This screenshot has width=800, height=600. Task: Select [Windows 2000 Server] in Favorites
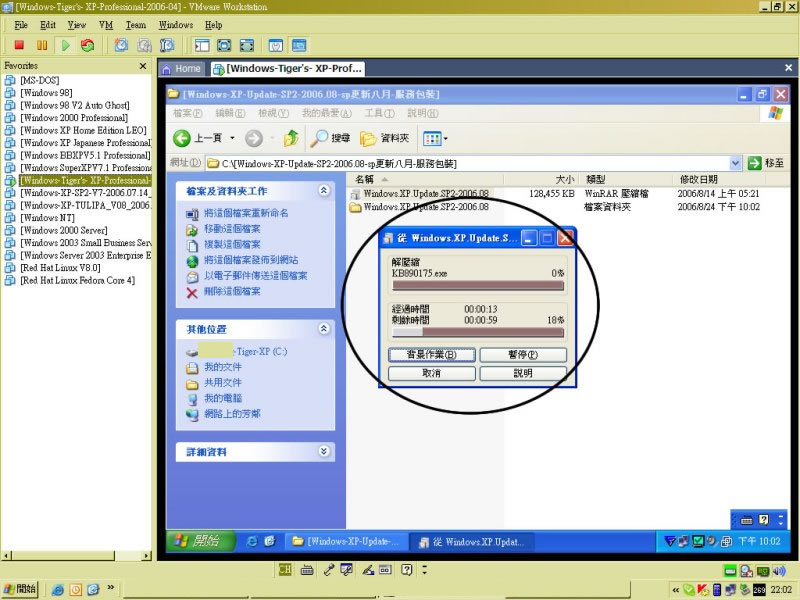[64, 230]
